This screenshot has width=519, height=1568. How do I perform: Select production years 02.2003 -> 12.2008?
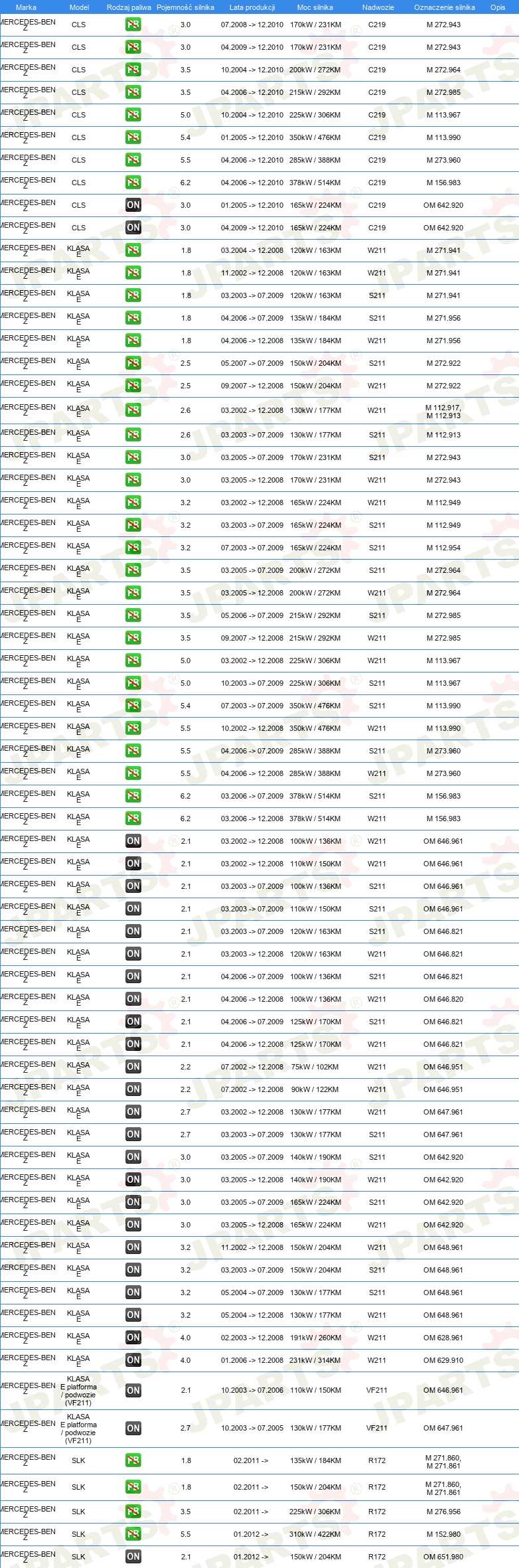click(252, 1338)
